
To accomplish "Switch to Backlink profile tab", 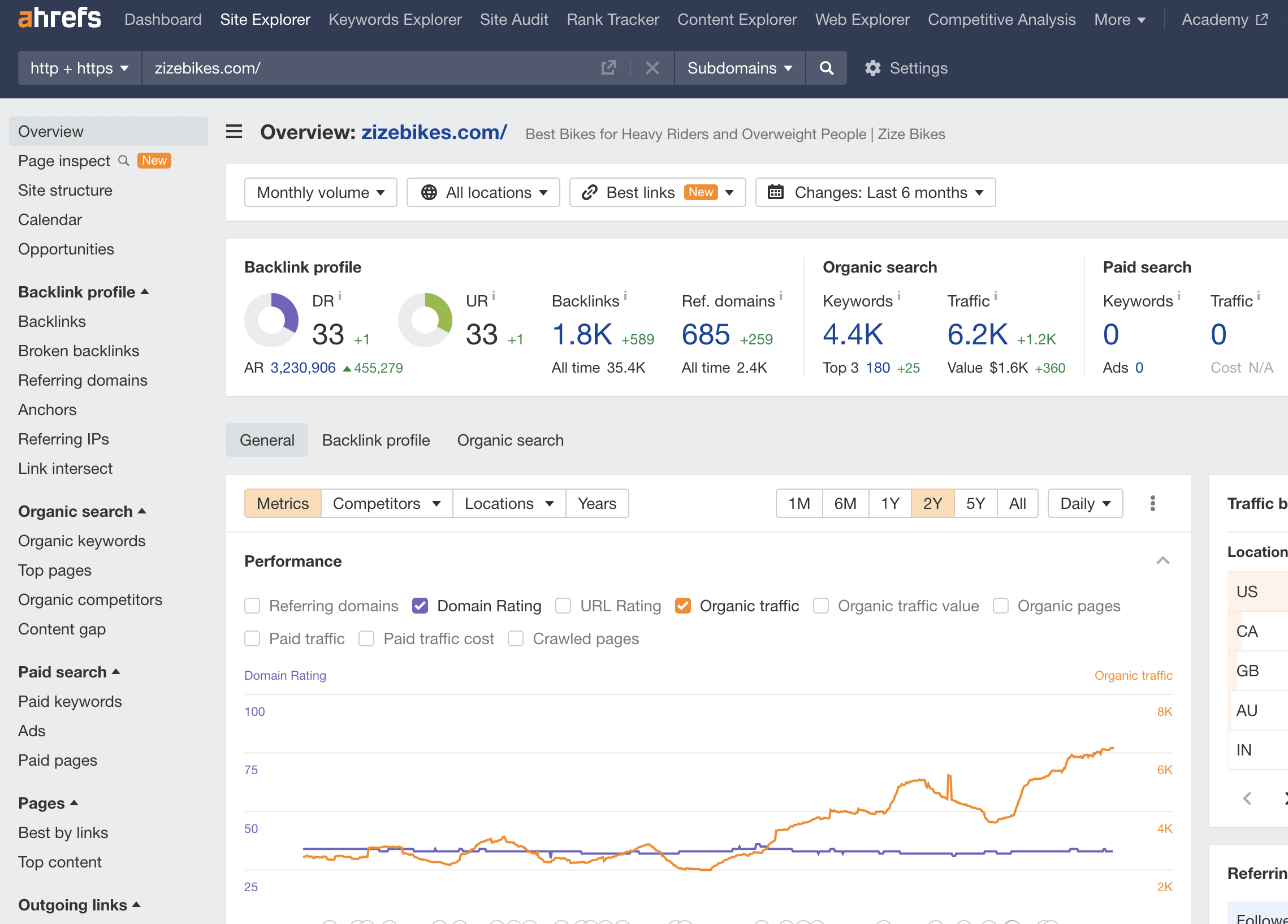I will pyautogui.click(x=376, y=440).
